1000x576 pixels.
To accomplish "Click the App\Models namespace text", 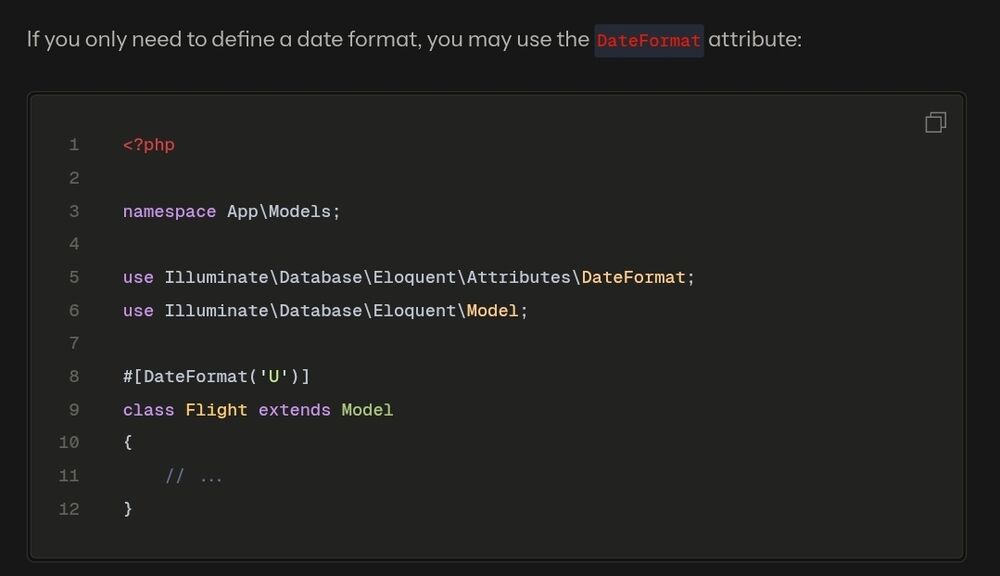I will point(281,211).
